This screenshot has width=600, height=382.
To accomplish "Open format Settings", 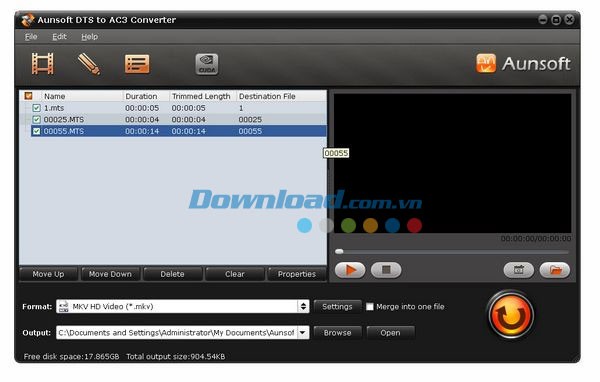I will tap(337, 307).
